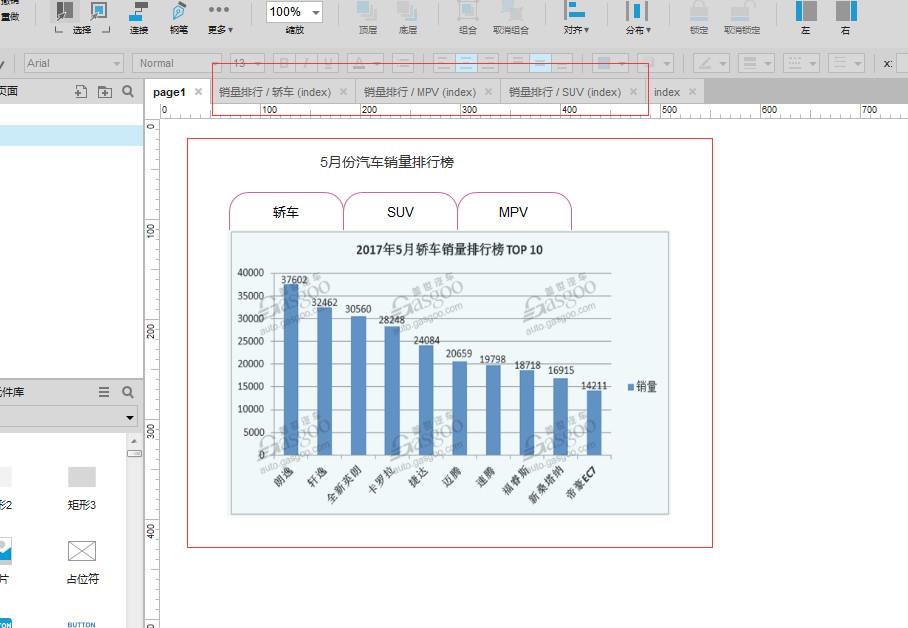Open the line pattern dropdown
This screenshot has width=908, height=628.
(801, 63)
